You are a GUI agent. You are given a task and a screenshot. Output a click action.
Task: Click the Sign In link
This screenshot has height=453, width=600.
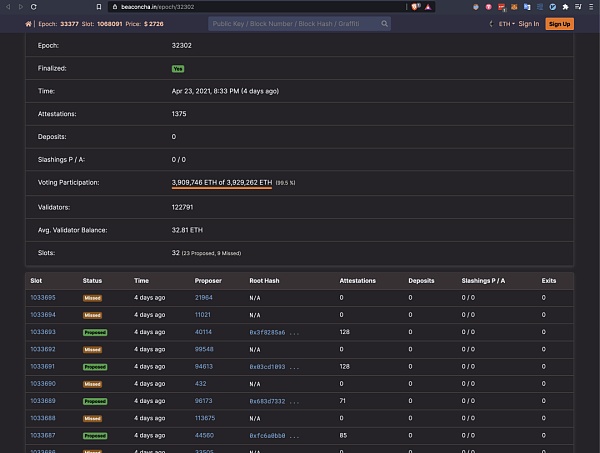[528, 24]
